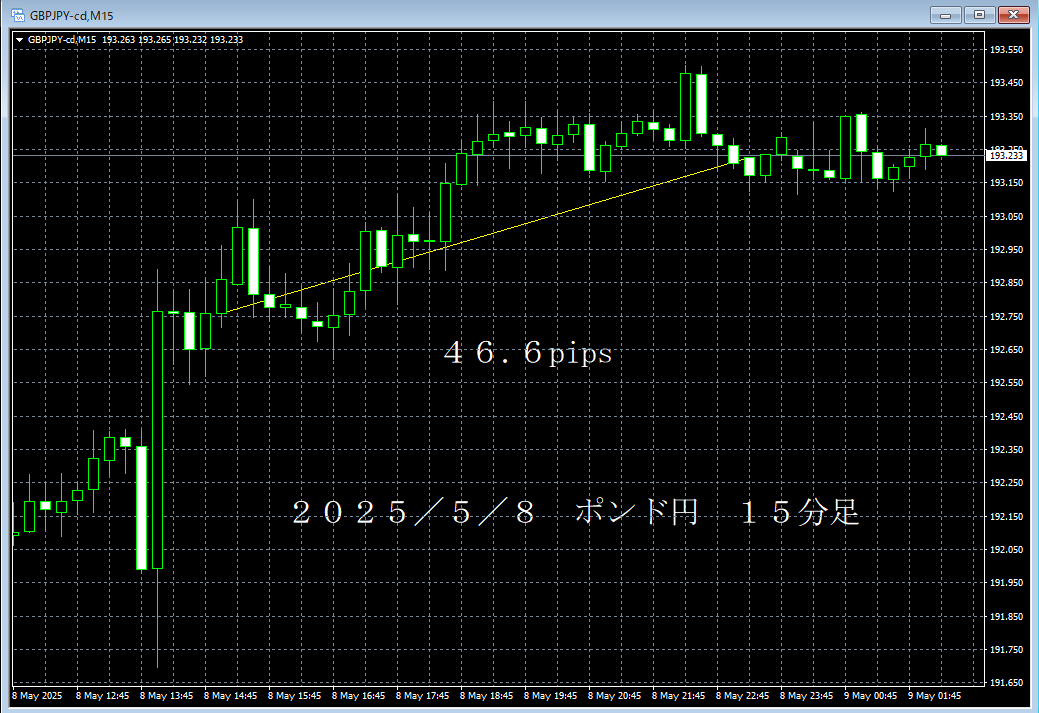Click the current price marker 193.233
1039x713 pixels.
point(1006,155)
